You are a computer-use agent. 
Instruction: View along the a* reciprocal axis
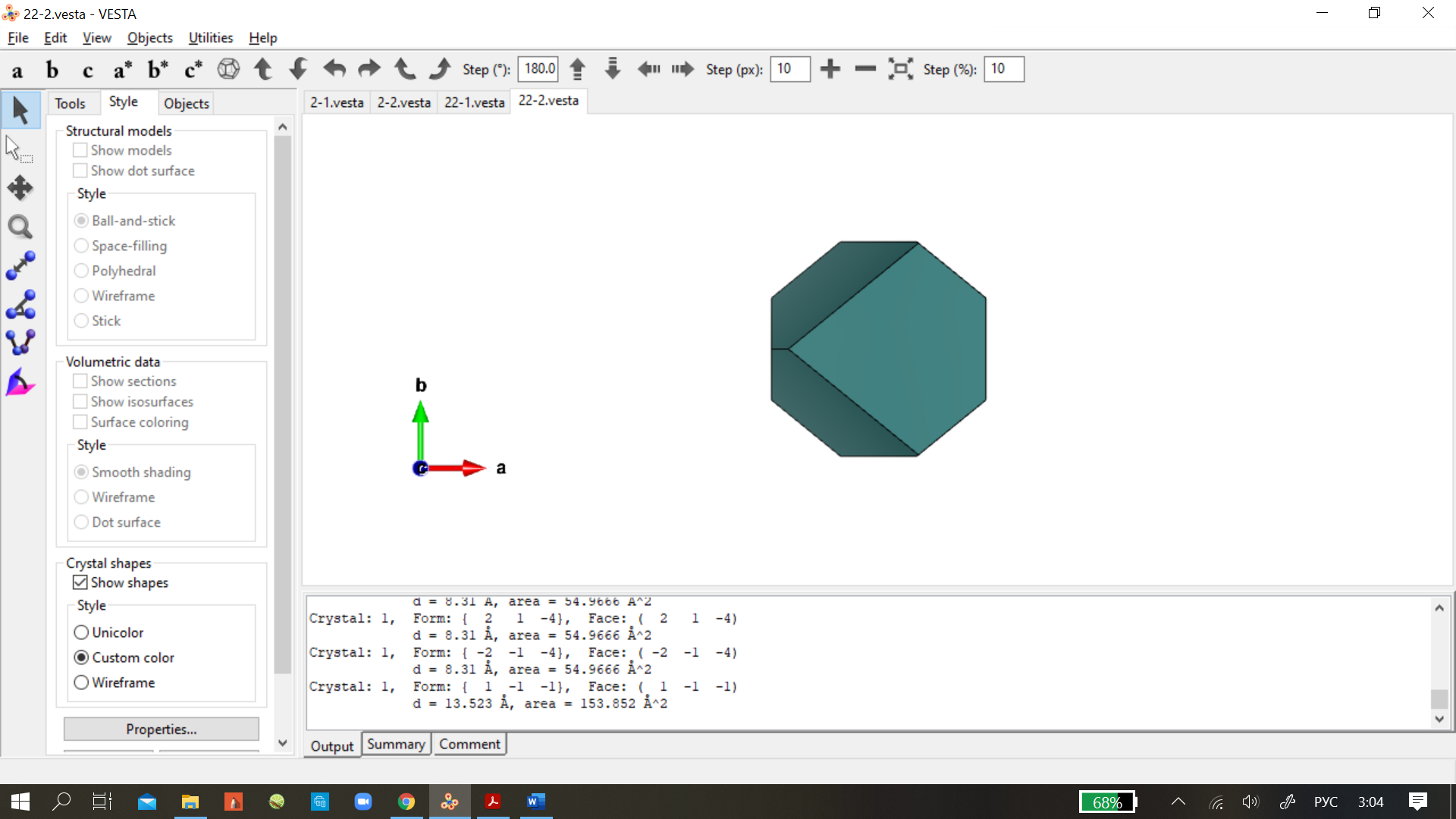tap(123, 70)
